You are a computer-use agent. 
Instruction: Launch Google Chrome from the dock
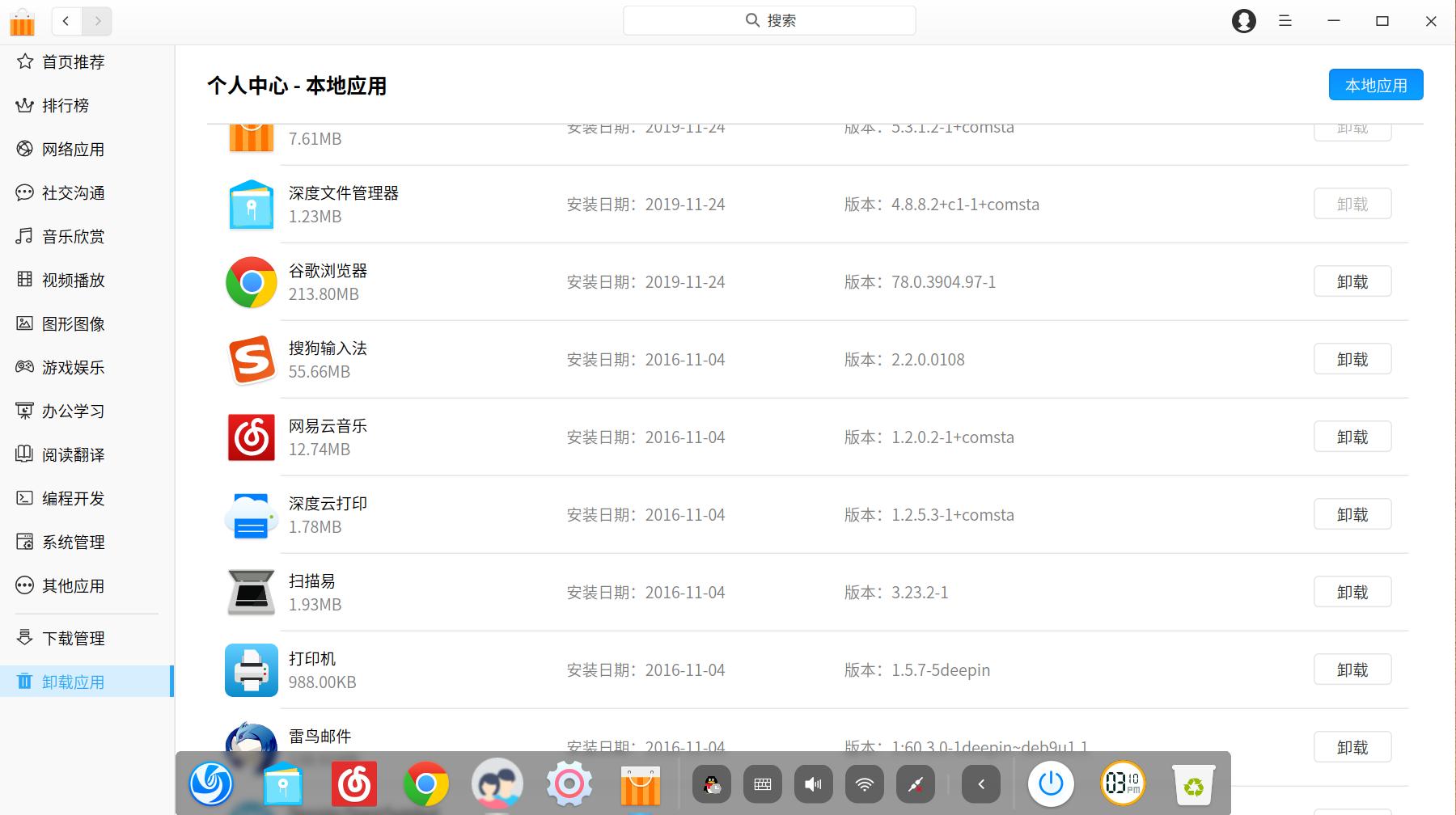(425, 783)
